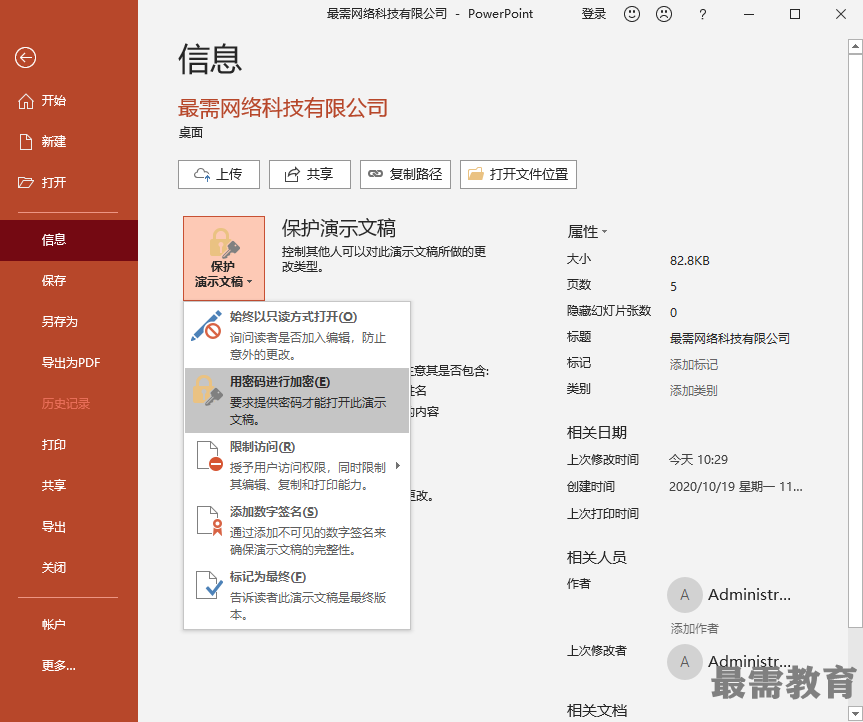Choose 限制访问(R) menu entry
Viewport: 863px width, 722px height.
pyautogui.click(x=297, y=465)
